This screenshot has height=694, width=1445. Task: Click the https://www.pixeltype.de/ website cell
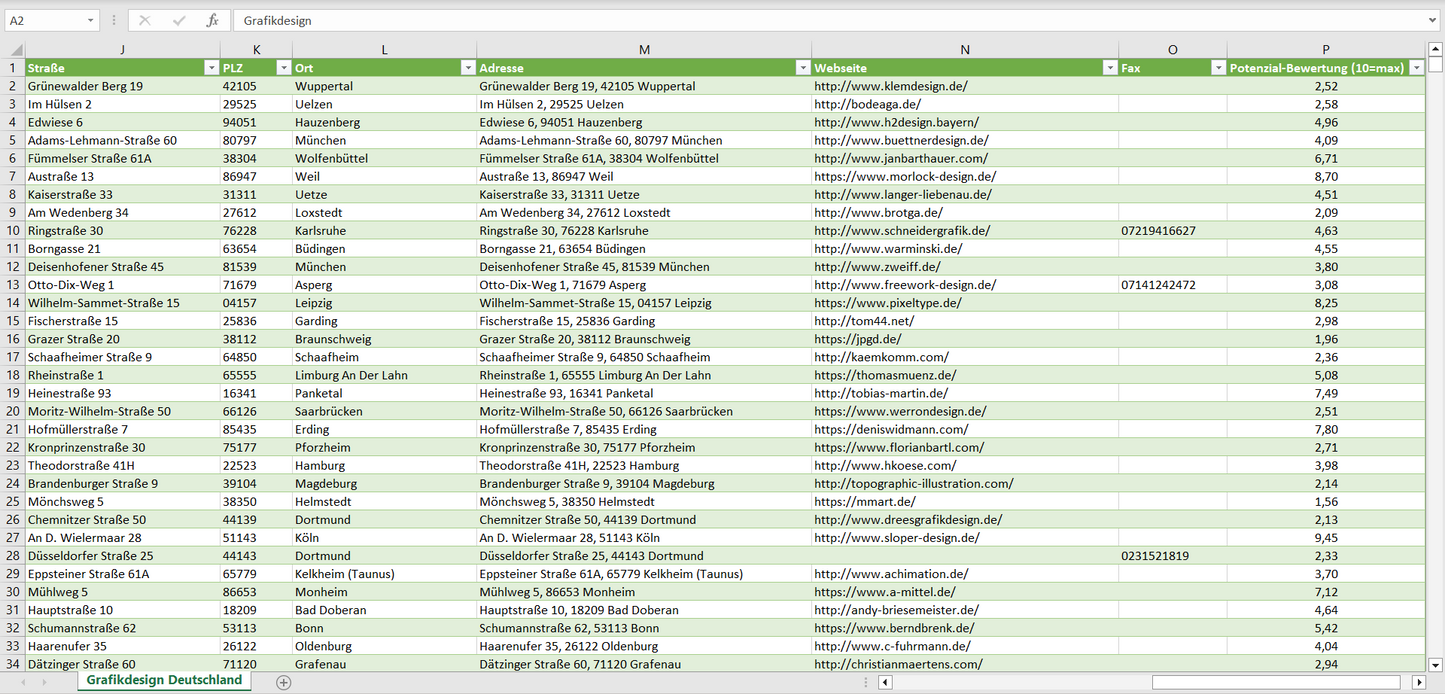coord(887,303)
